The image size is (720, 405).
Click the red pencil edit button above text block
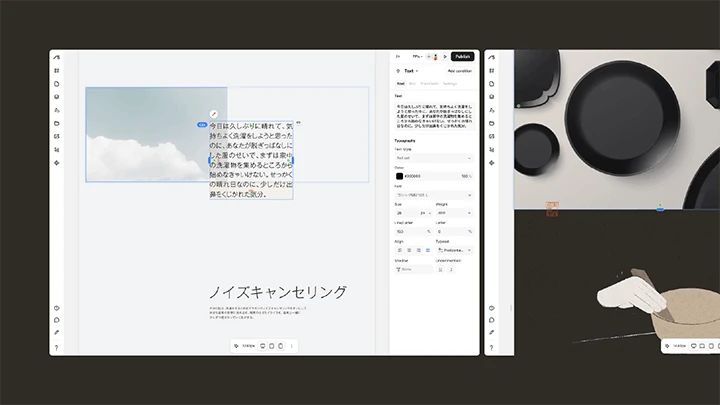[214, 114]
